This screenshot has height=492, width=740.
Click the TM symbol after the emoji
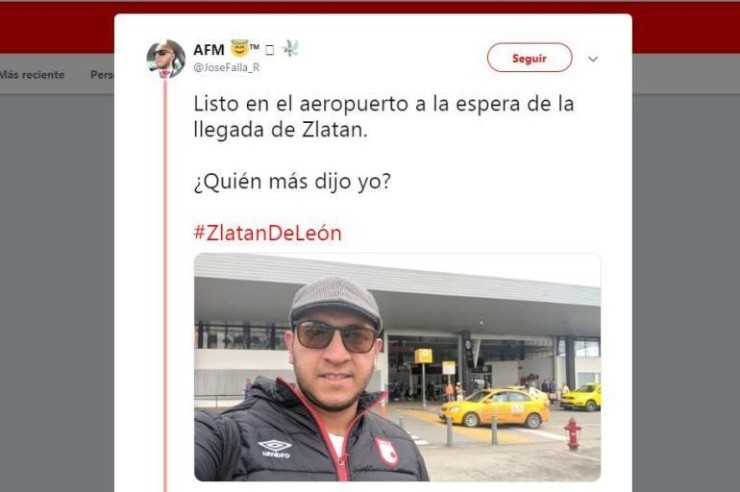point(255,47)
